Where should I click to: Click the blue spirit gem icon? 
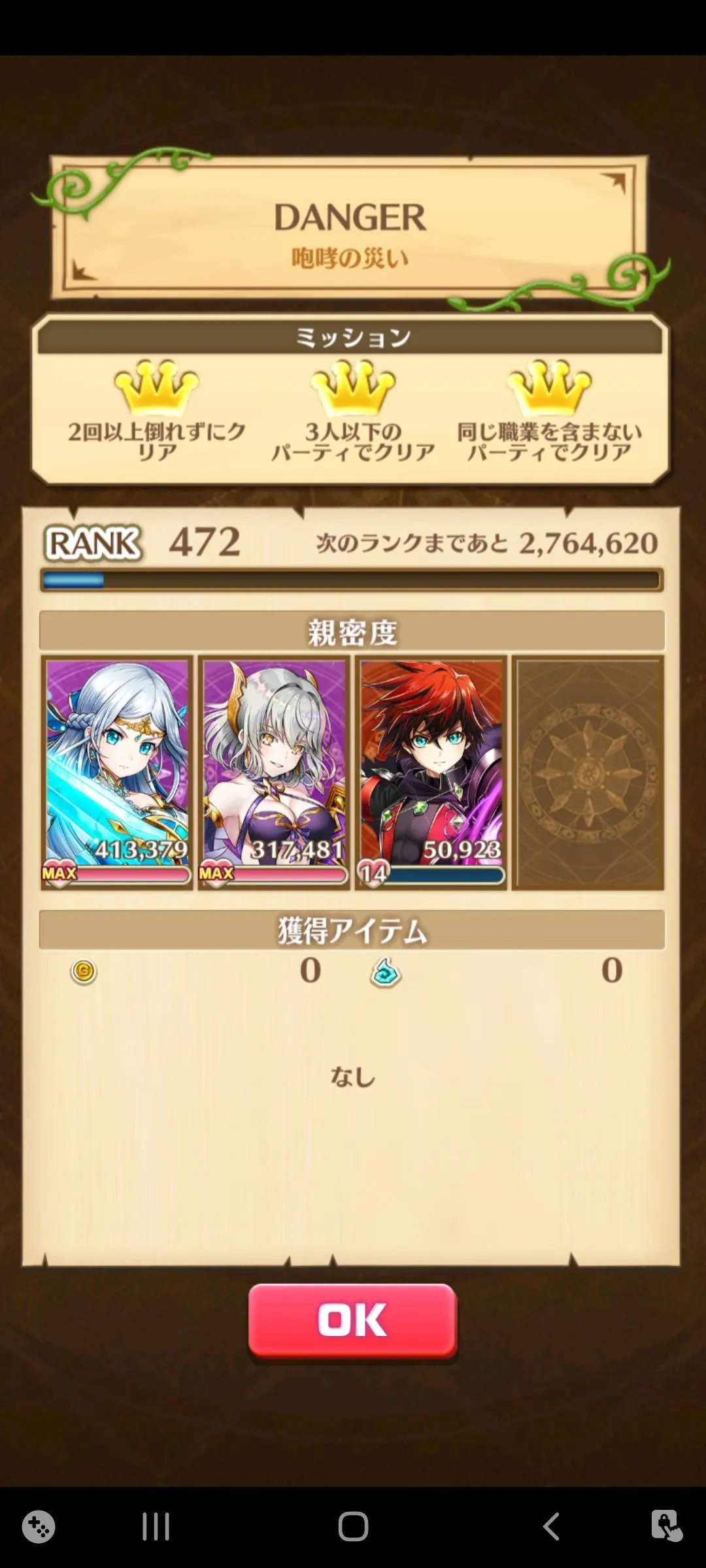386,972
